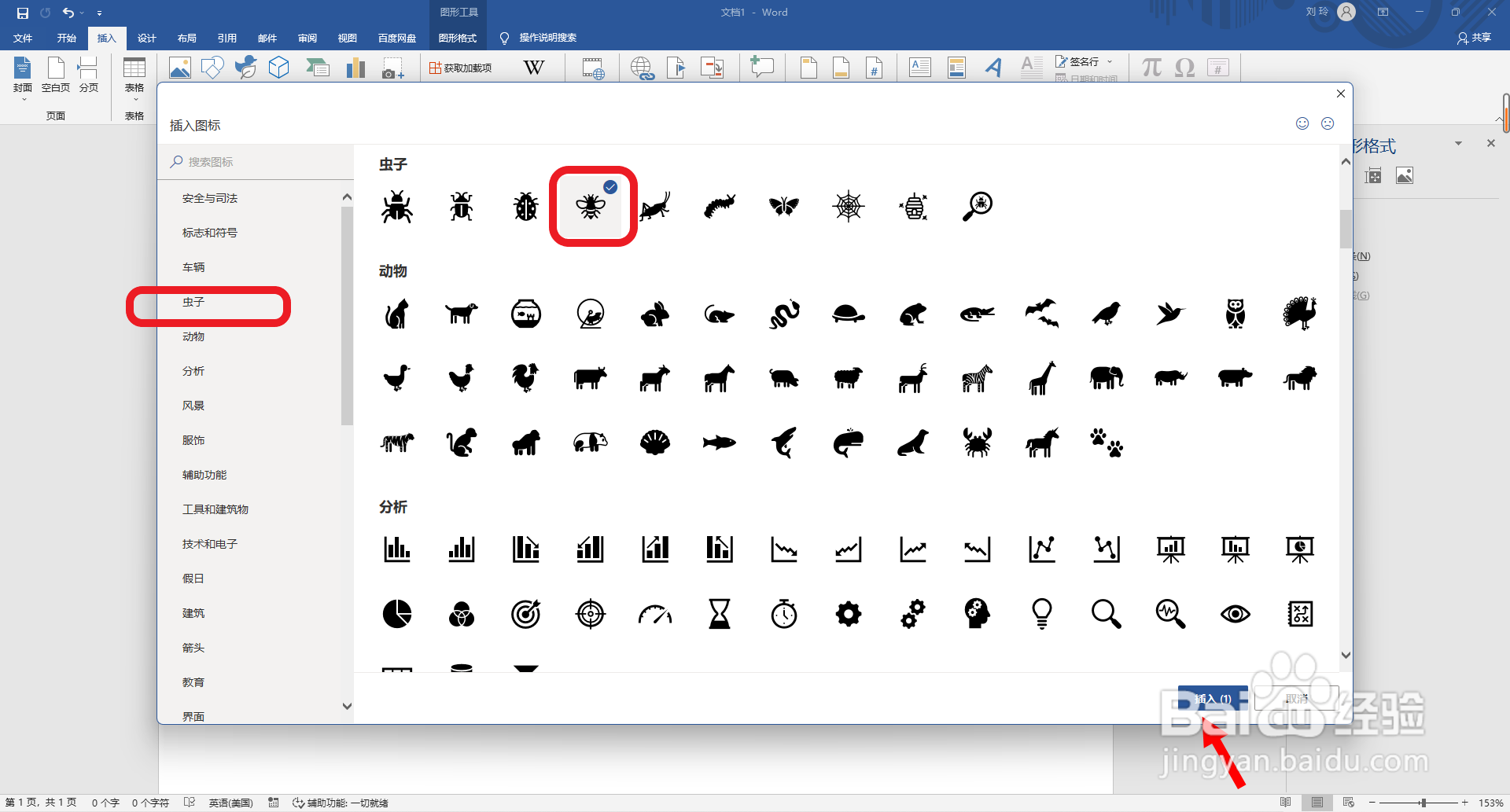Click the 搜索图标 search field
1510x812 pixels.
coord(256,162)
